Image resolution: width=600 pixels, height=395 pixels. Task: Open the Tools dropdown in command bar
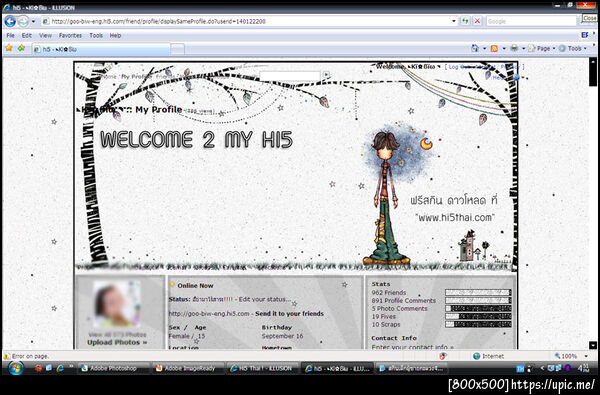click(x=573, y=48)
